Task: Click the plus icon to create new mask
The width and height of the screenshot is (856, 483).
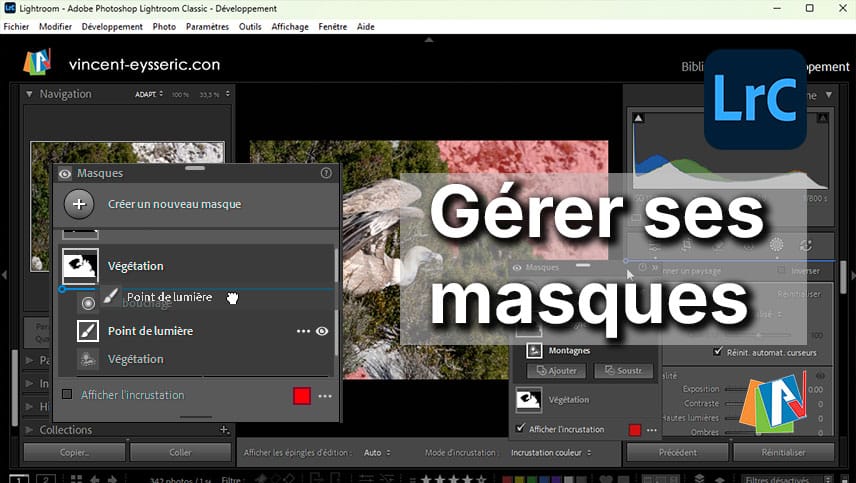Action: [79, 204]
